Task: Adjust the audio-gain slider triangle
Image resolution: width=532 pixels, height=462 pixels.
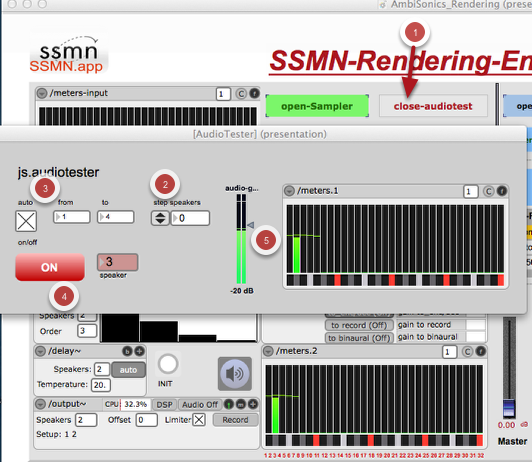Action: click(251, 225)
